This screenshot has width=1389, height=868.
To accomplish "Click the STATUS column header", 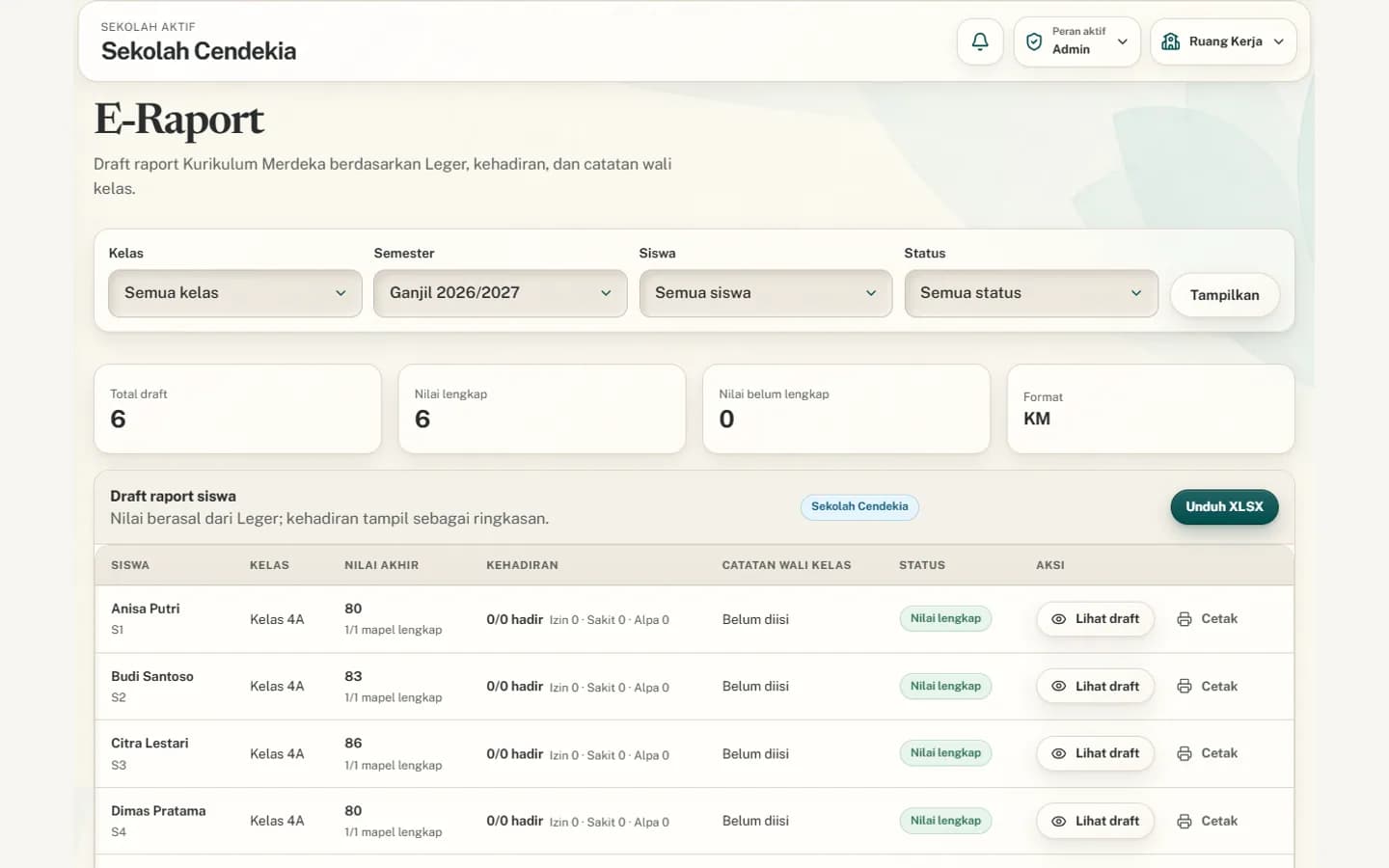I will coord(922,565).
